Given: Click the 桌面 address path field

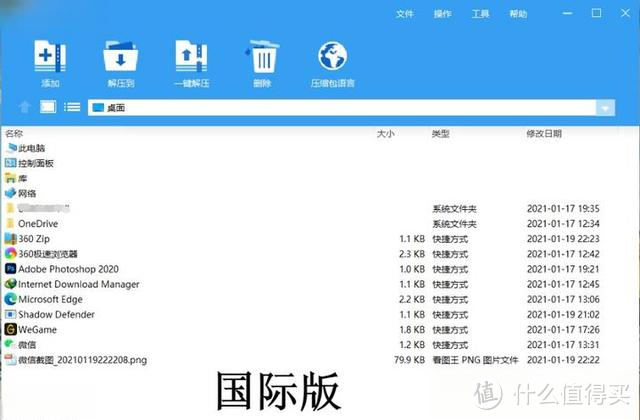Looking at the screenshot, I should pos(342,108).
